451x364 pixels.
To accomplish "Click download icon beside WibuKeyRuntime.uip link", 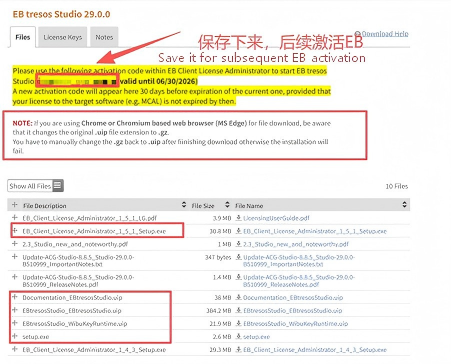I will point(238,323).
